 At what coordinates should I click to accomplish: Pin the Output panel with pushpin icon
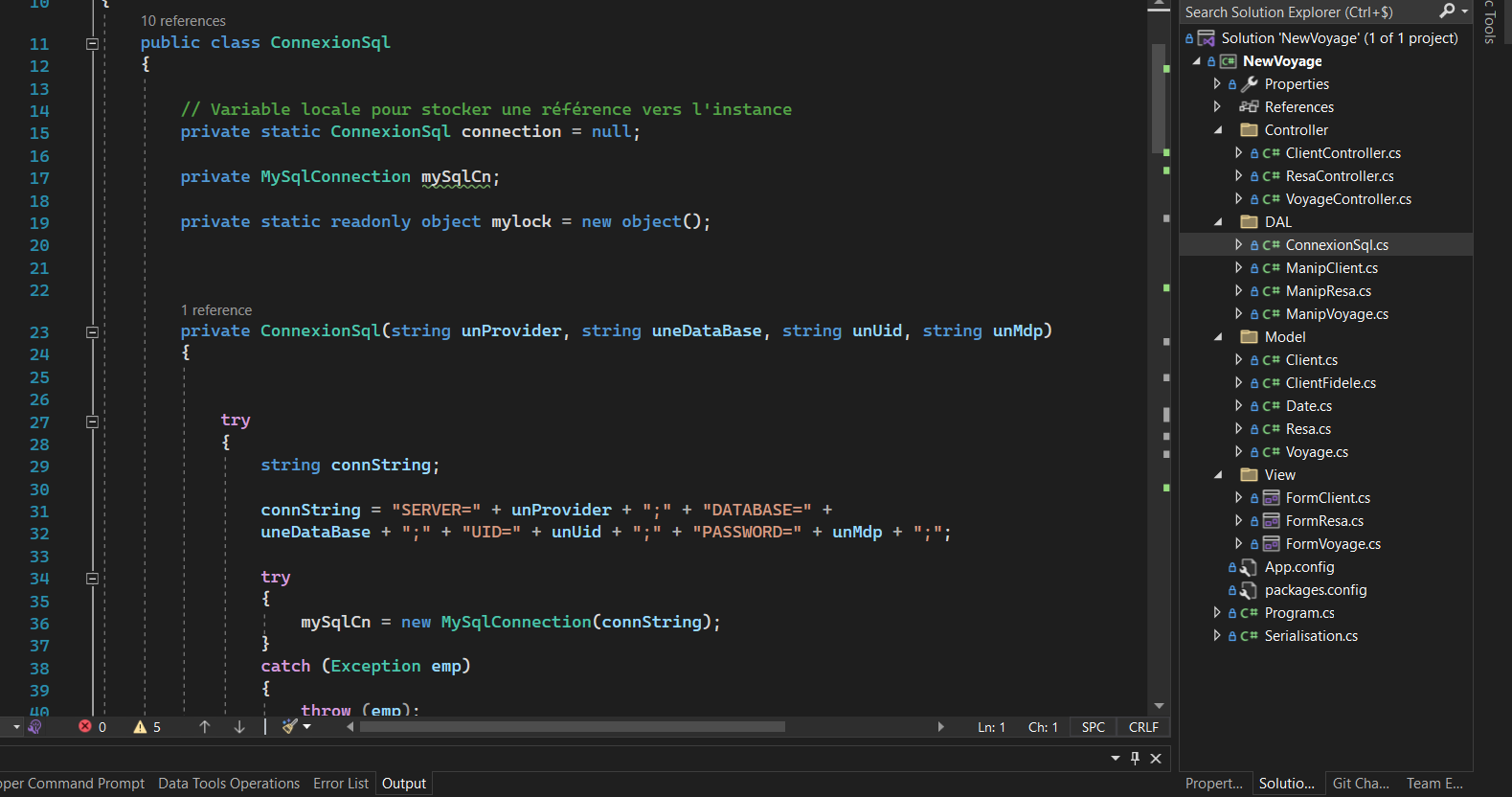point(1135,758)
